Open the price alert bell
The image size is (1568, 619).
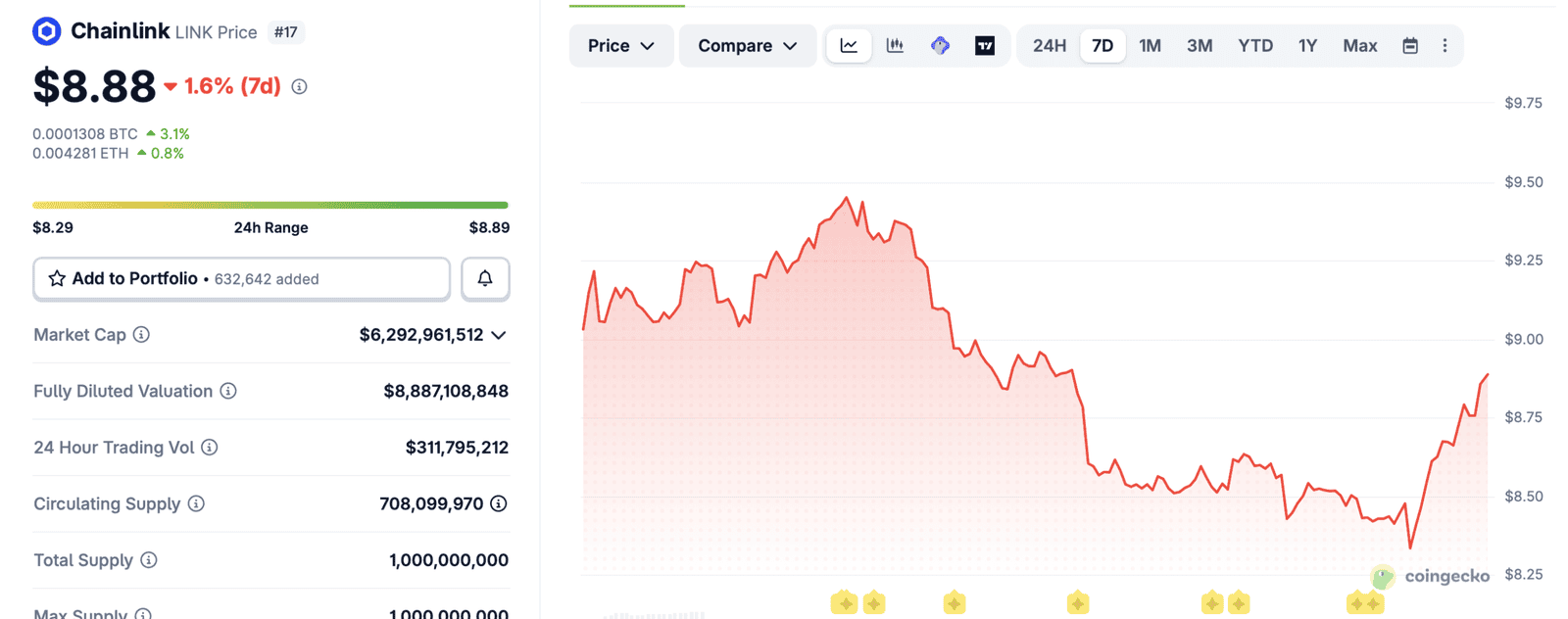coord(485,279)
